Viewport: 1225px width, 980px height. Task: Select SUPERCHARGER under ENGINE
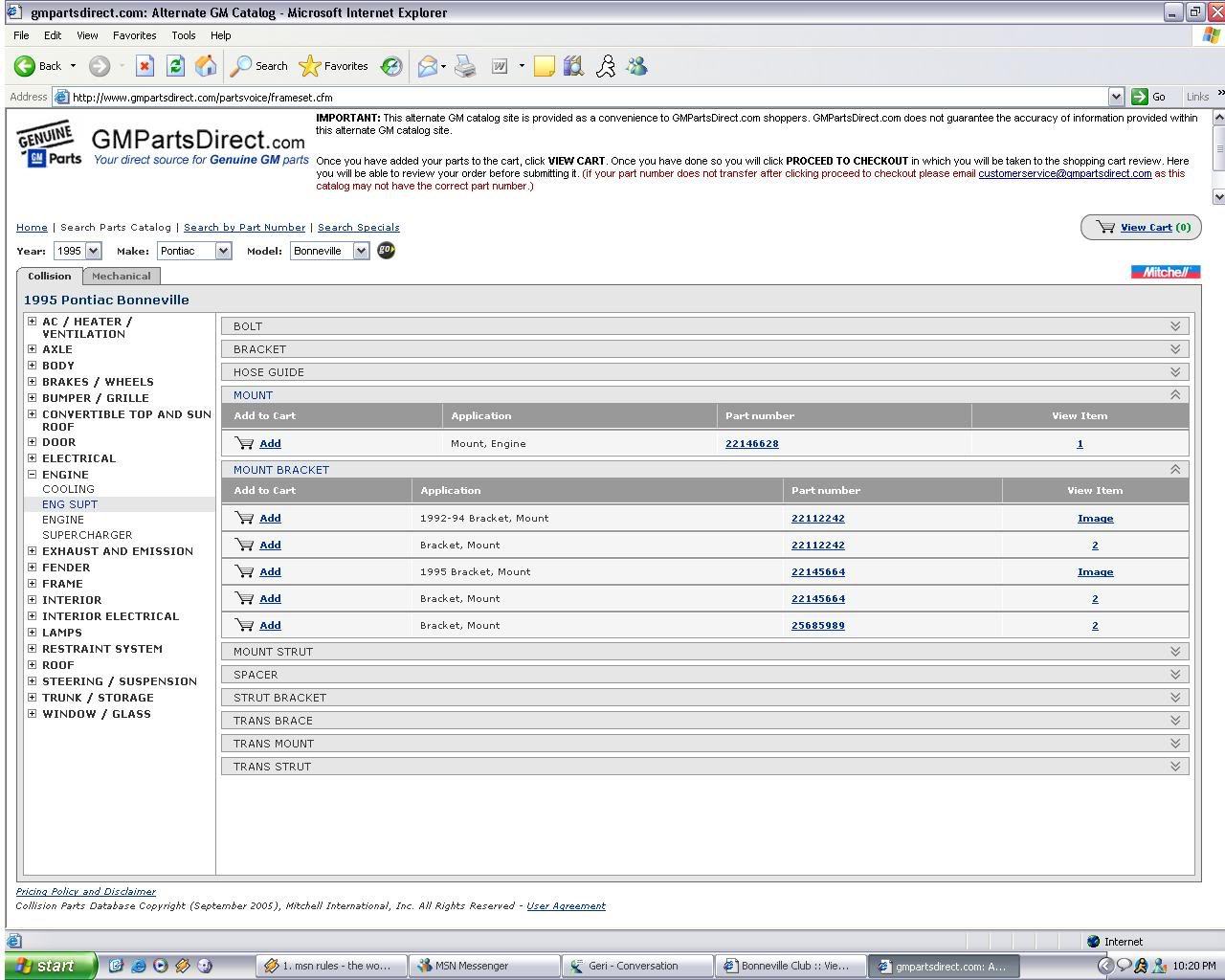tap(87, 535)
